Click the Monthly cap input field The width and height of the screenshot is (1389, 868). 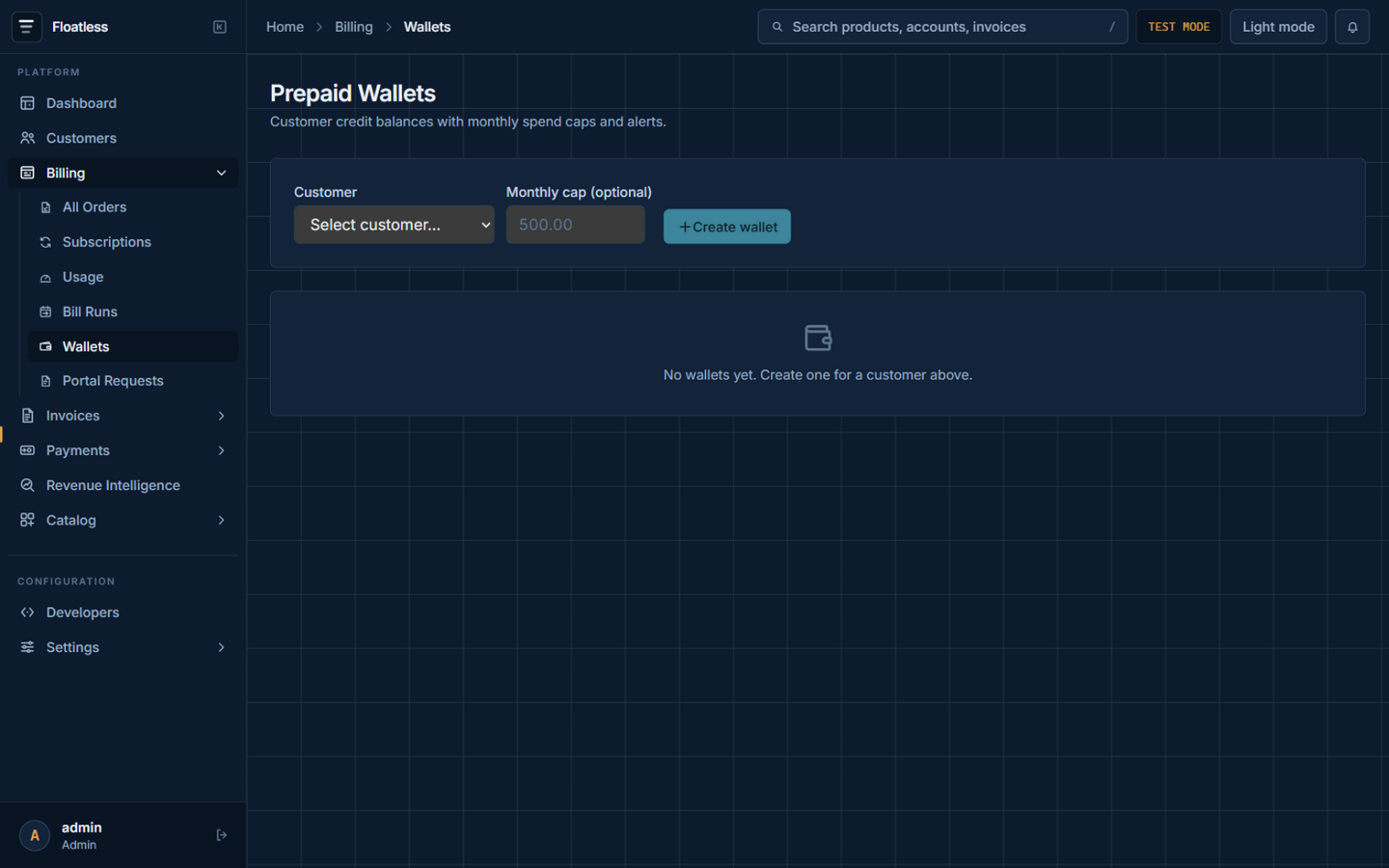pos(576,225)
